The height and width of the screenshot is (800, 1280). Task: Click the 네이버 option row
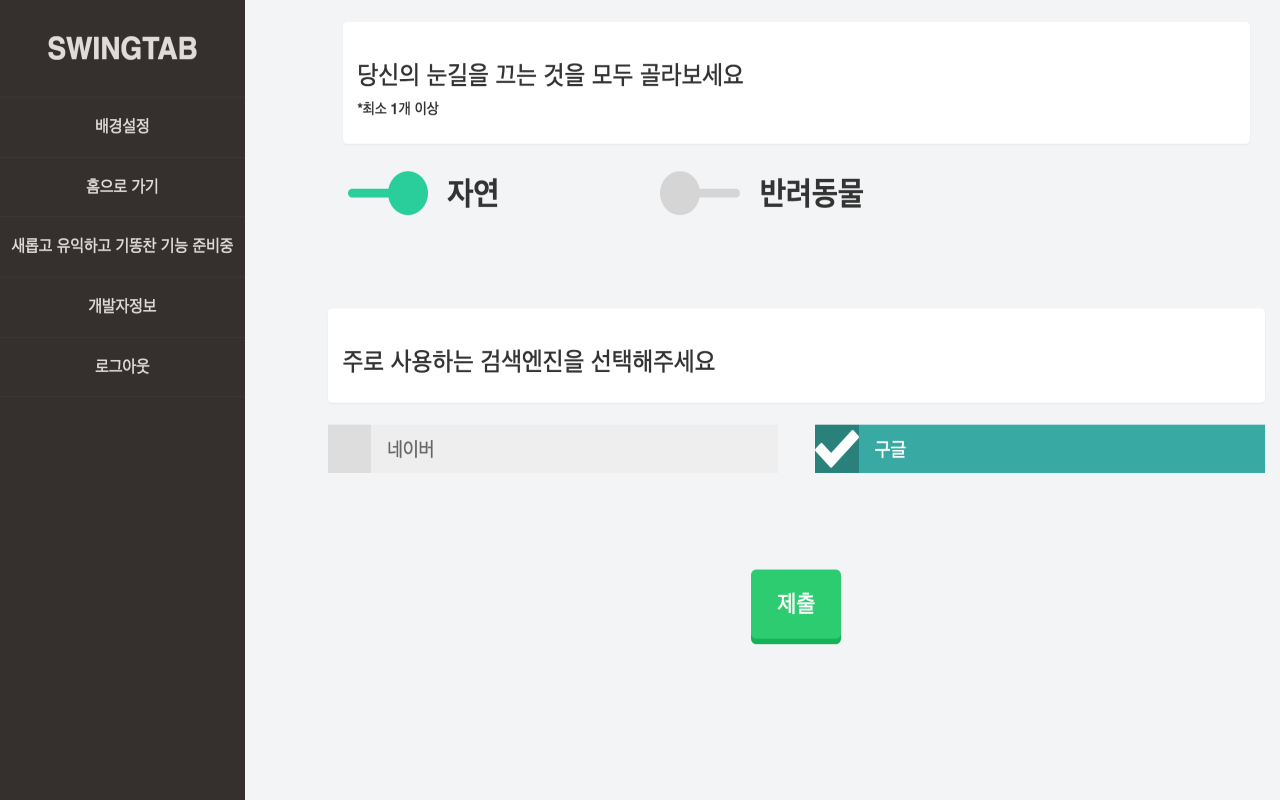click(553, 449)
